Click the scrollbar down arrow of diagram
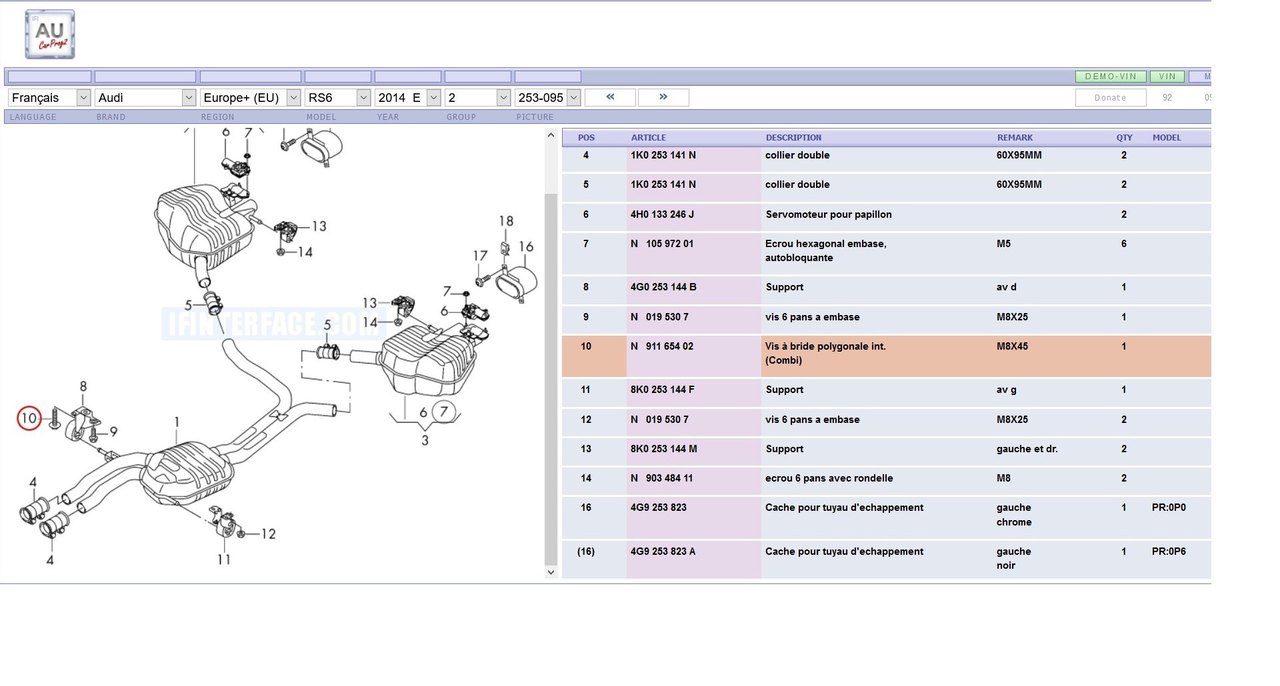The height and width of the screenshot is (686, 1280). pyautogui.click(x=550, y=572)
